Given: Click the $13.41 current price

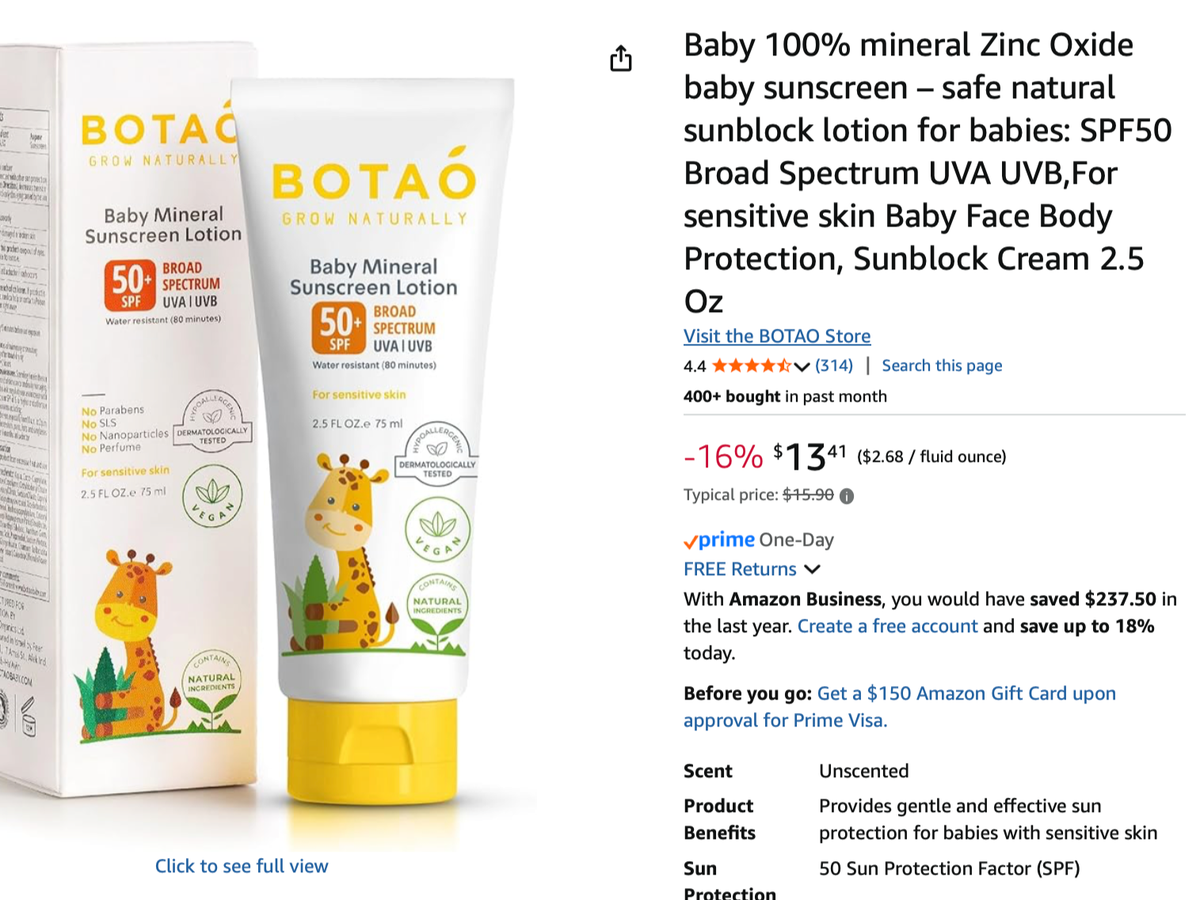Looking at the screenshot, I should 810,457.
